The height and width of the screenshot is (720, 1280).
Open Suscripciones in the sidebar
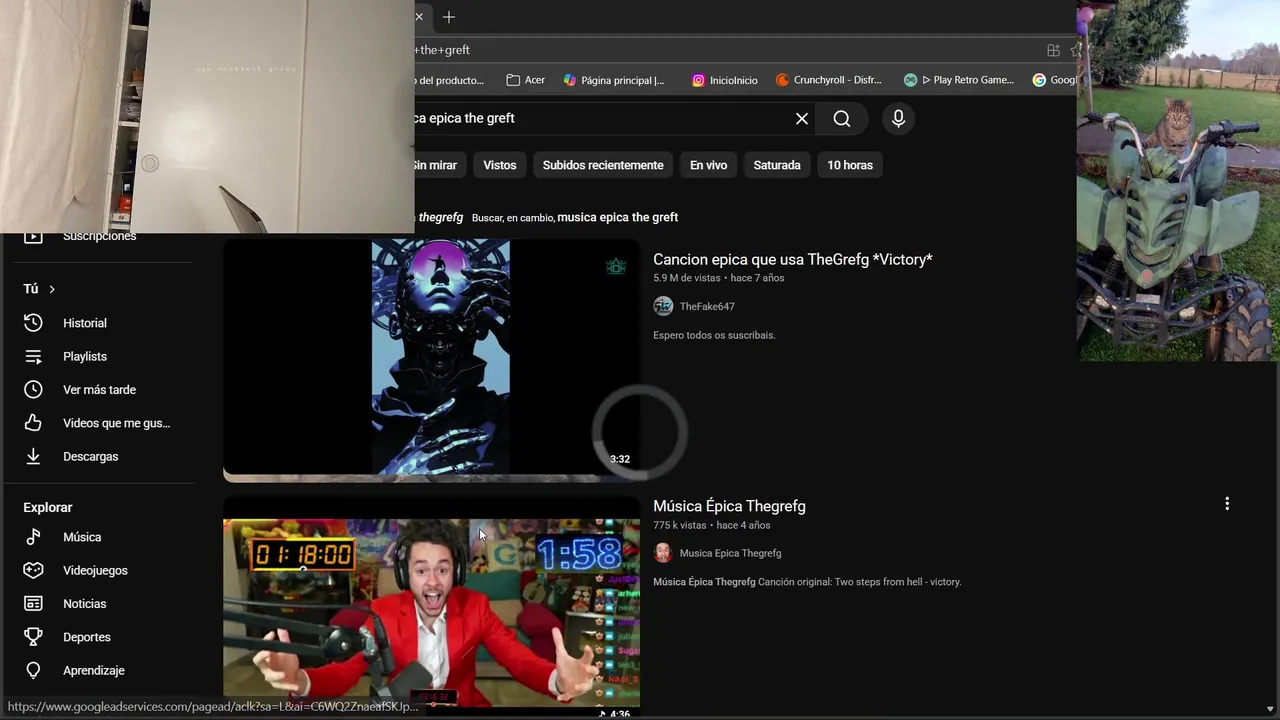pos(99,237)
